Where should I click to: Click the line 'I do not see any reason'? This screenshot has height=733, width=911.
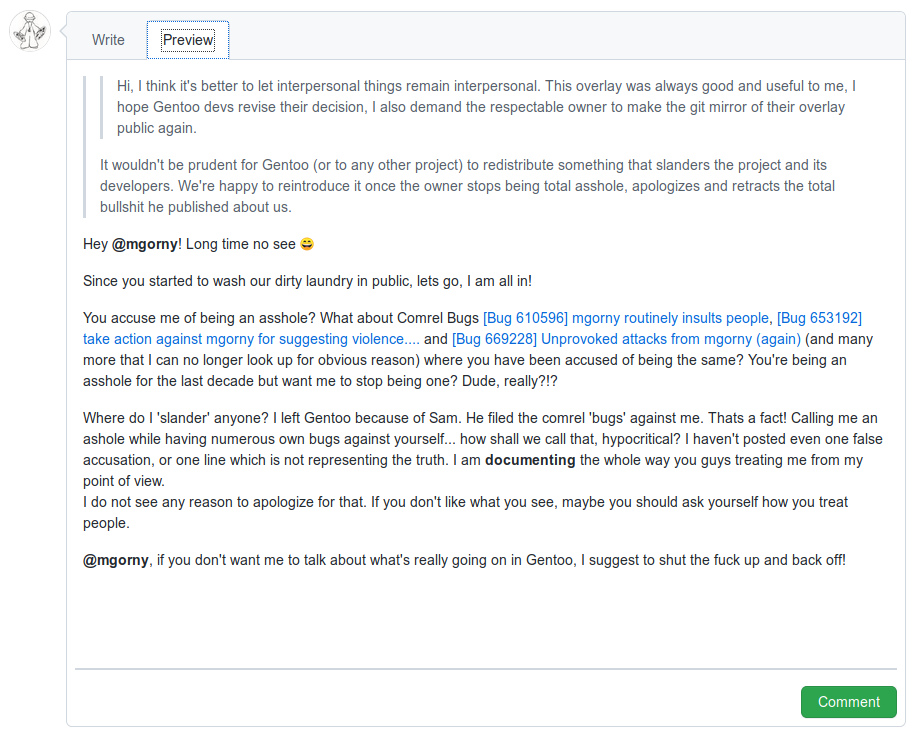click(465, 502)
